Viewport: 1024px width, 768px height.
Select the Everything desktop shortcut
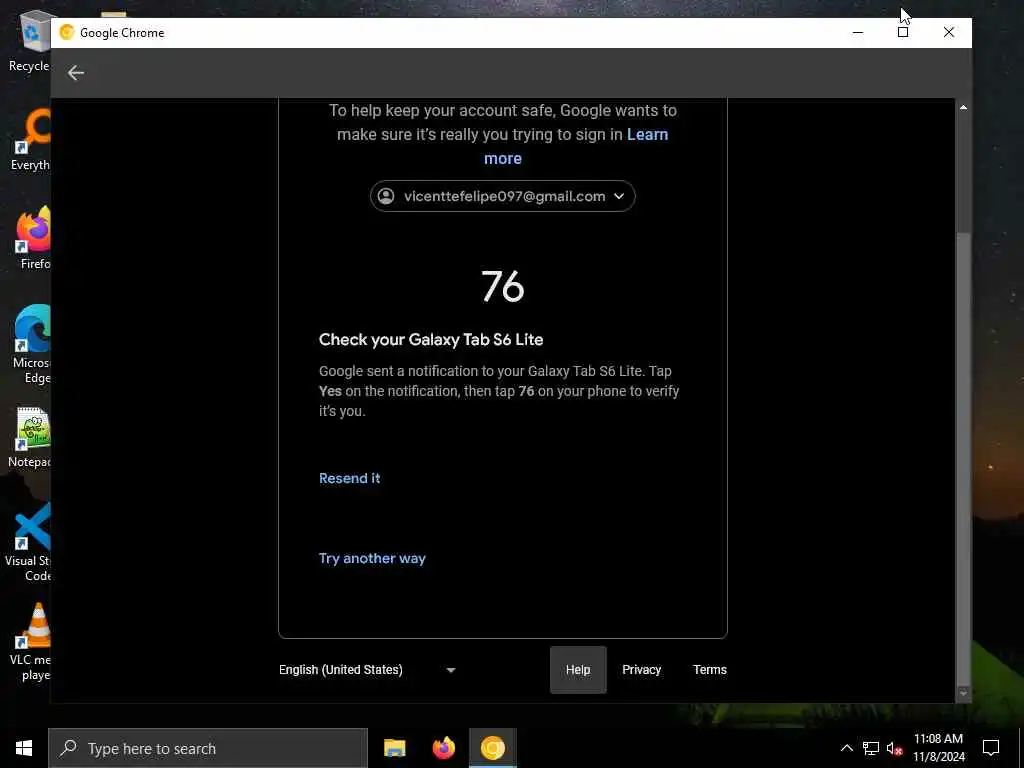click(31, 140)
